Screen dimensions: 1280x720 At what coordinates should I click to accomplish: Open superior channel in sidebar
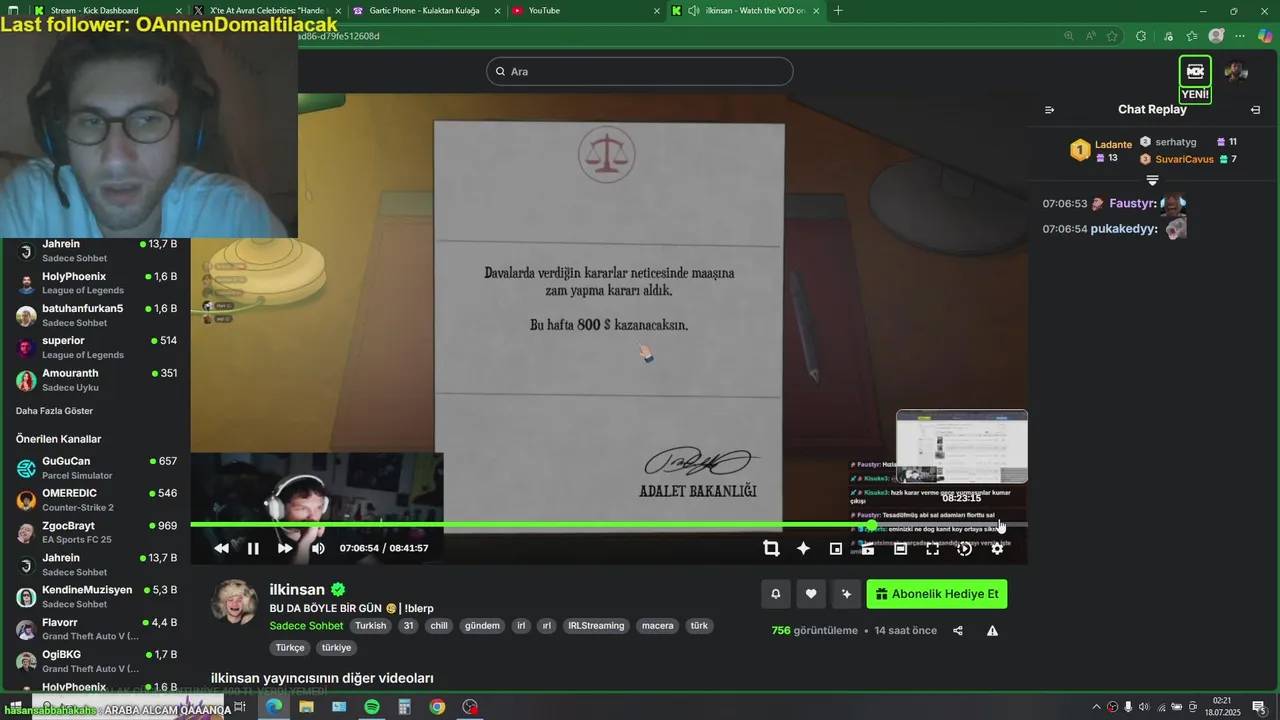[x=96, y=347]
